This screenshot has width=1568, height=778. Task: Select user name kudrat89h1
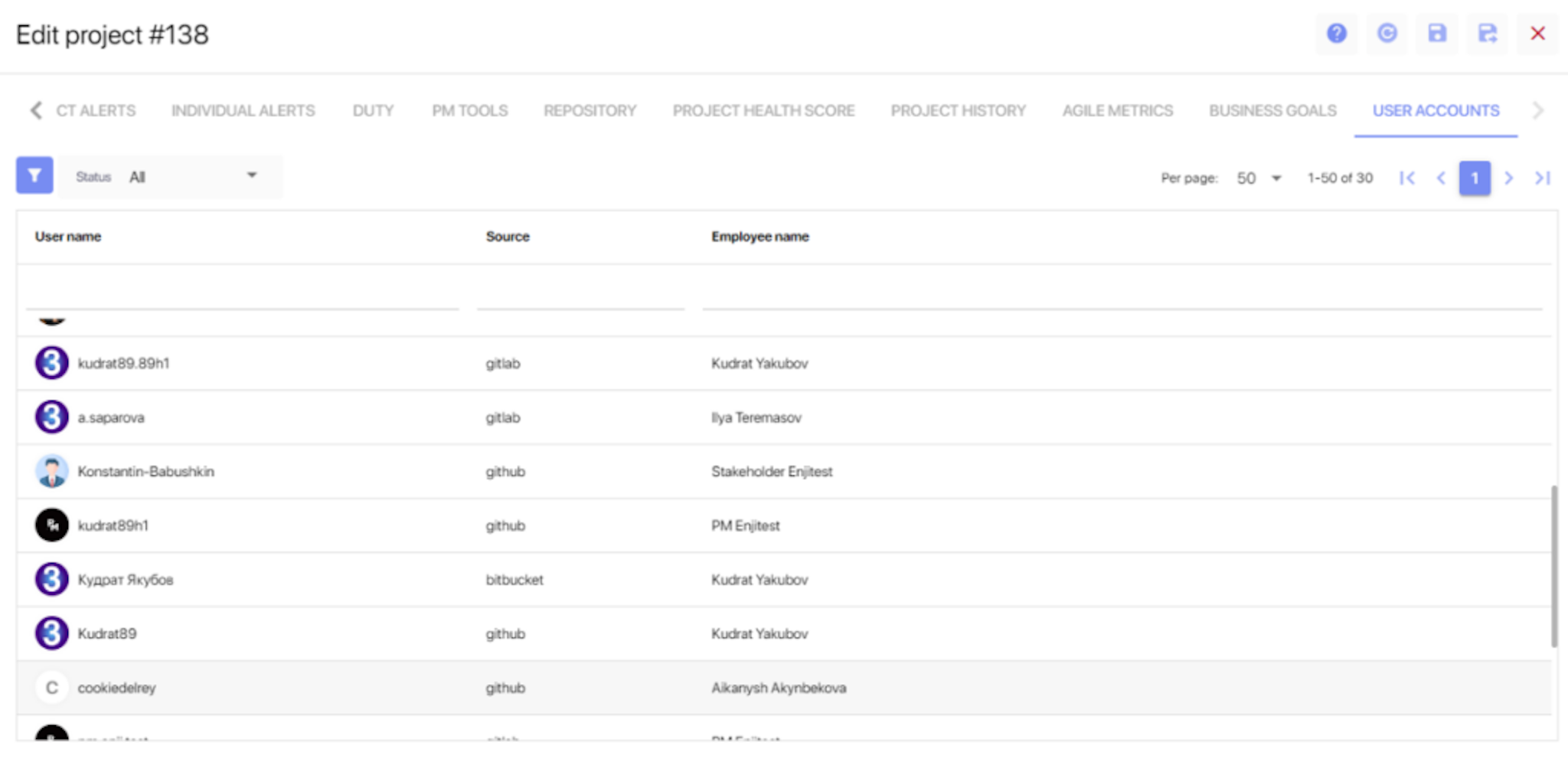pyautogui.click(x=113, y=525)
